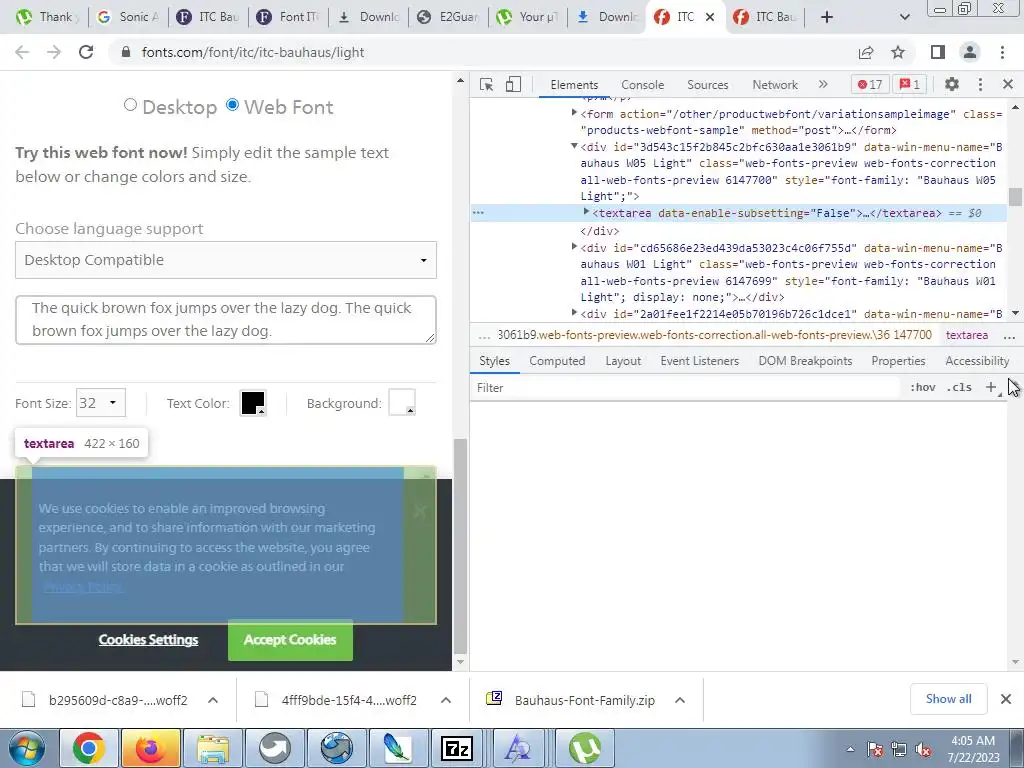Screen dimensions: 1024x768
Task: Switch to the DevTools Console tab
Action: [x=643, y=85]
